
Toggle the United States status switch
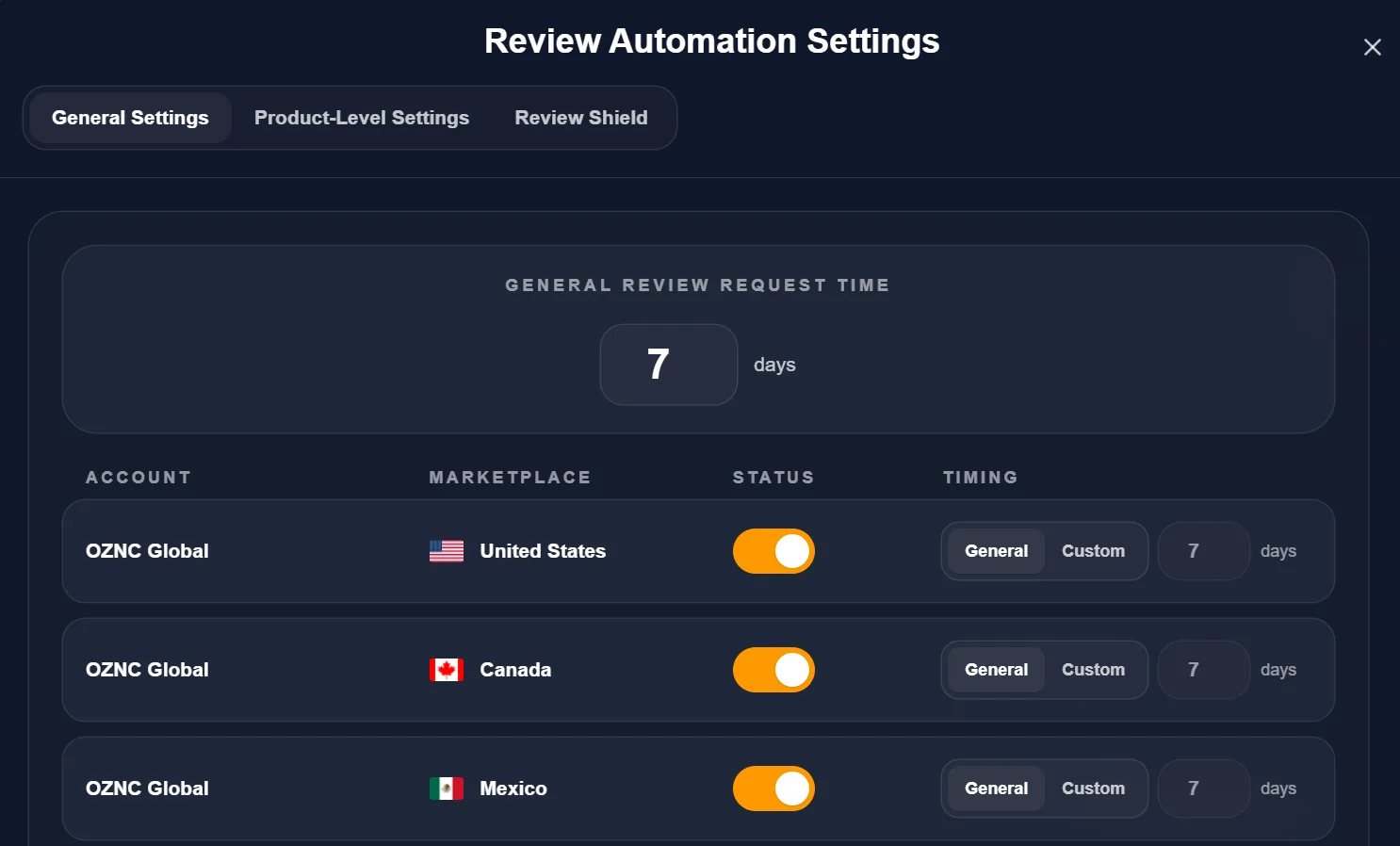(x=773, y=551)
